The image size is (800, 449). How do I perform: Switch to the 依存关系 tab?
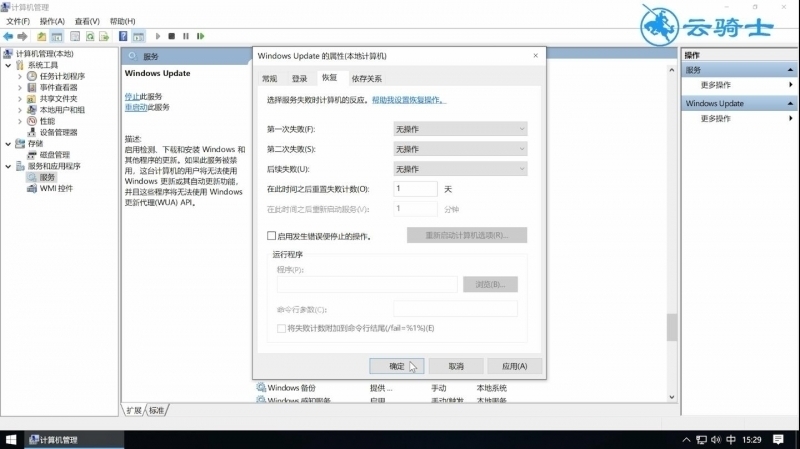tap(366, 79)
